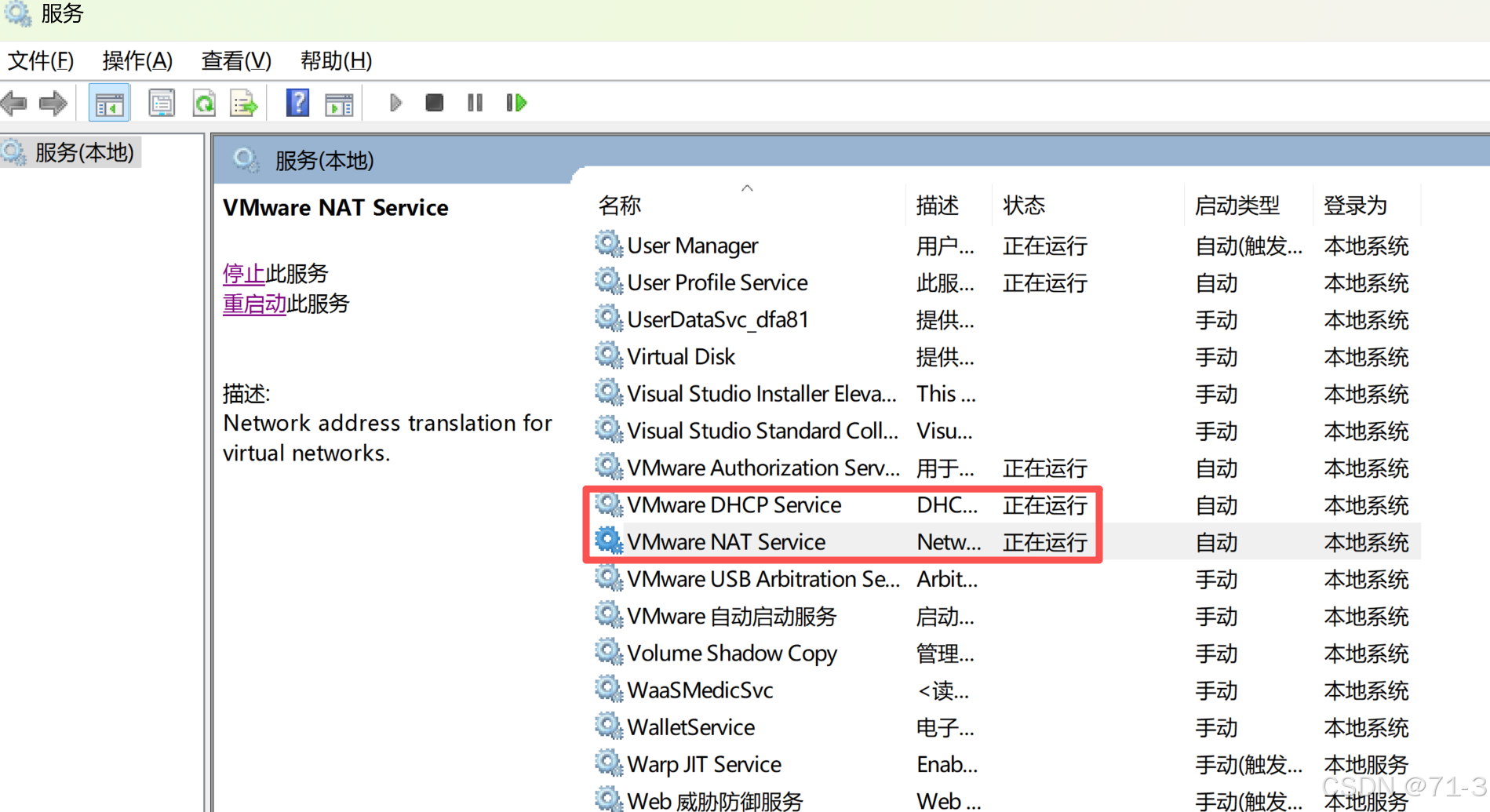Click gear icon beside WalletService
The height and width of the screenshot is (812, 1490).
point(608,726)
